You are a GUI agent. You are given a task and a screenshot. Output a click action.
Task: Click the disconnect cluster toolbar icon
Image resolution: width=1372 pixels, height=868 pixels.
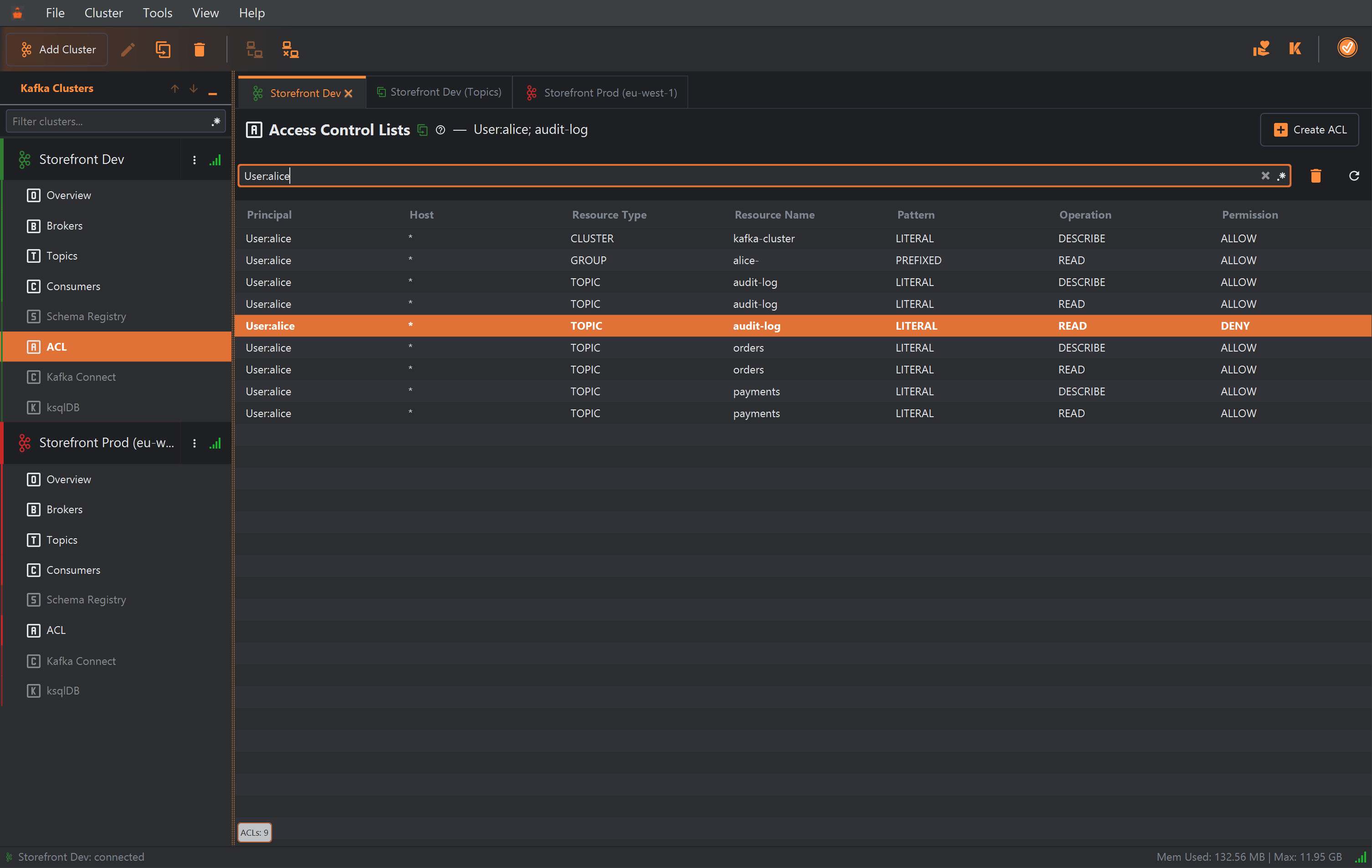tap(291, 50)
